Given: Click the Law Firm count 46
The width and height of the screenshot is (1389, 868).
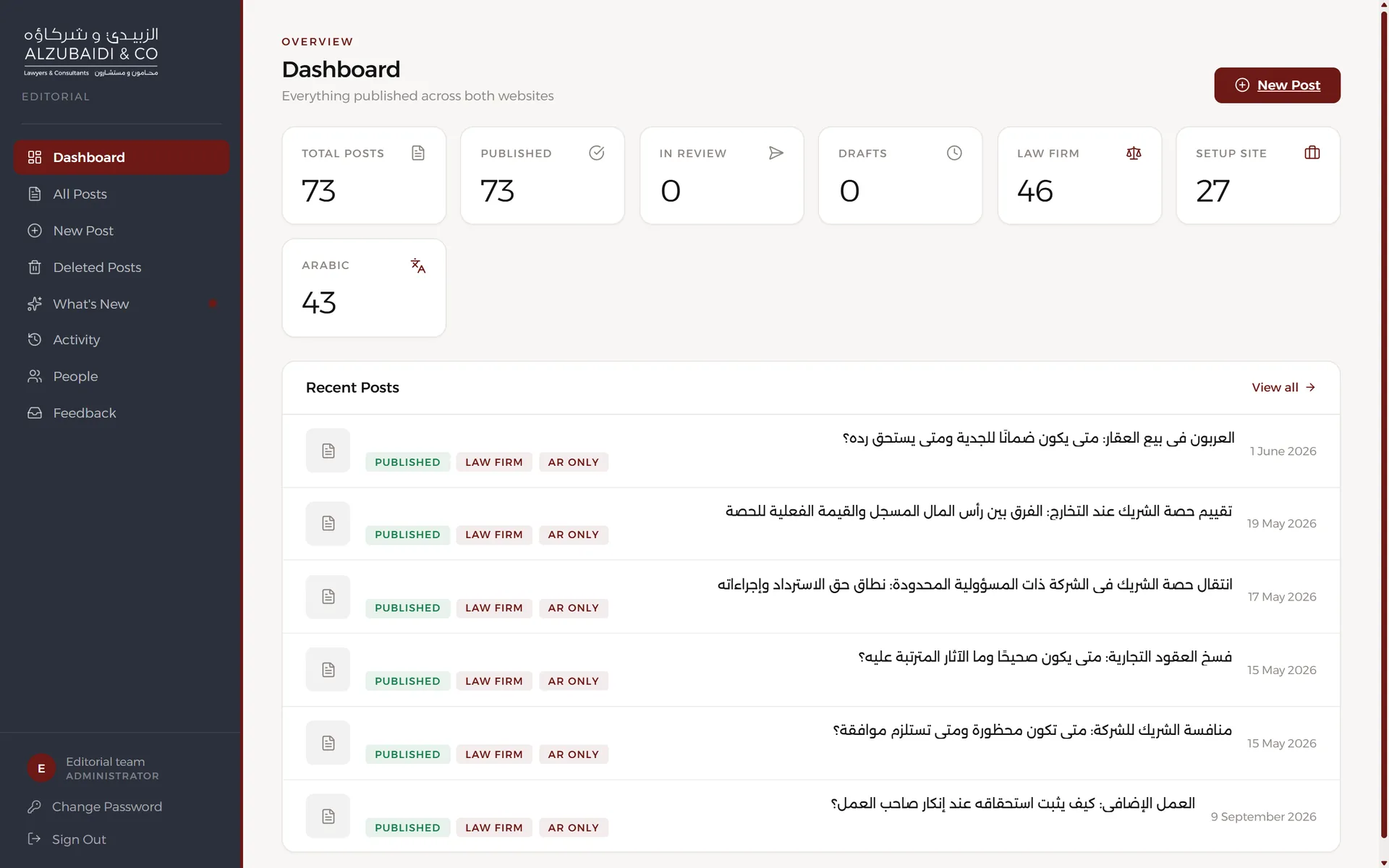Looking at the screenshot, I should click(x=1035, y=191).
